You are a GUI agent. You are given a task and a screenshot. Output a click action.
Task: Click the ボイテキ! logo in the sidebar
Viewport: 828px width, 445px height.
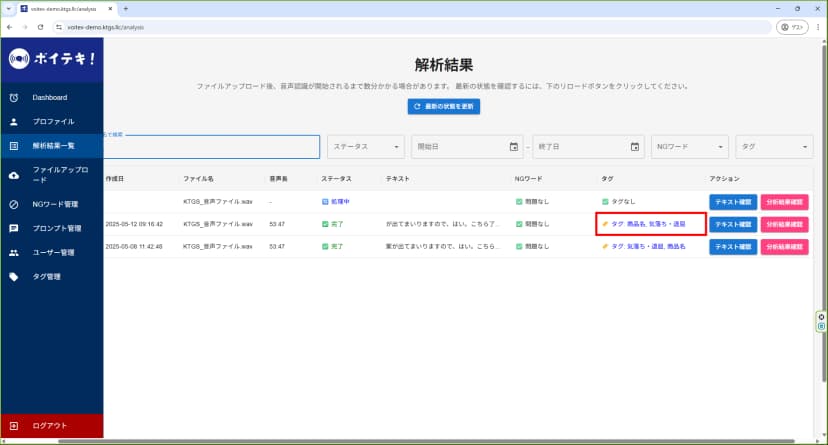click(x=52, y=59)
